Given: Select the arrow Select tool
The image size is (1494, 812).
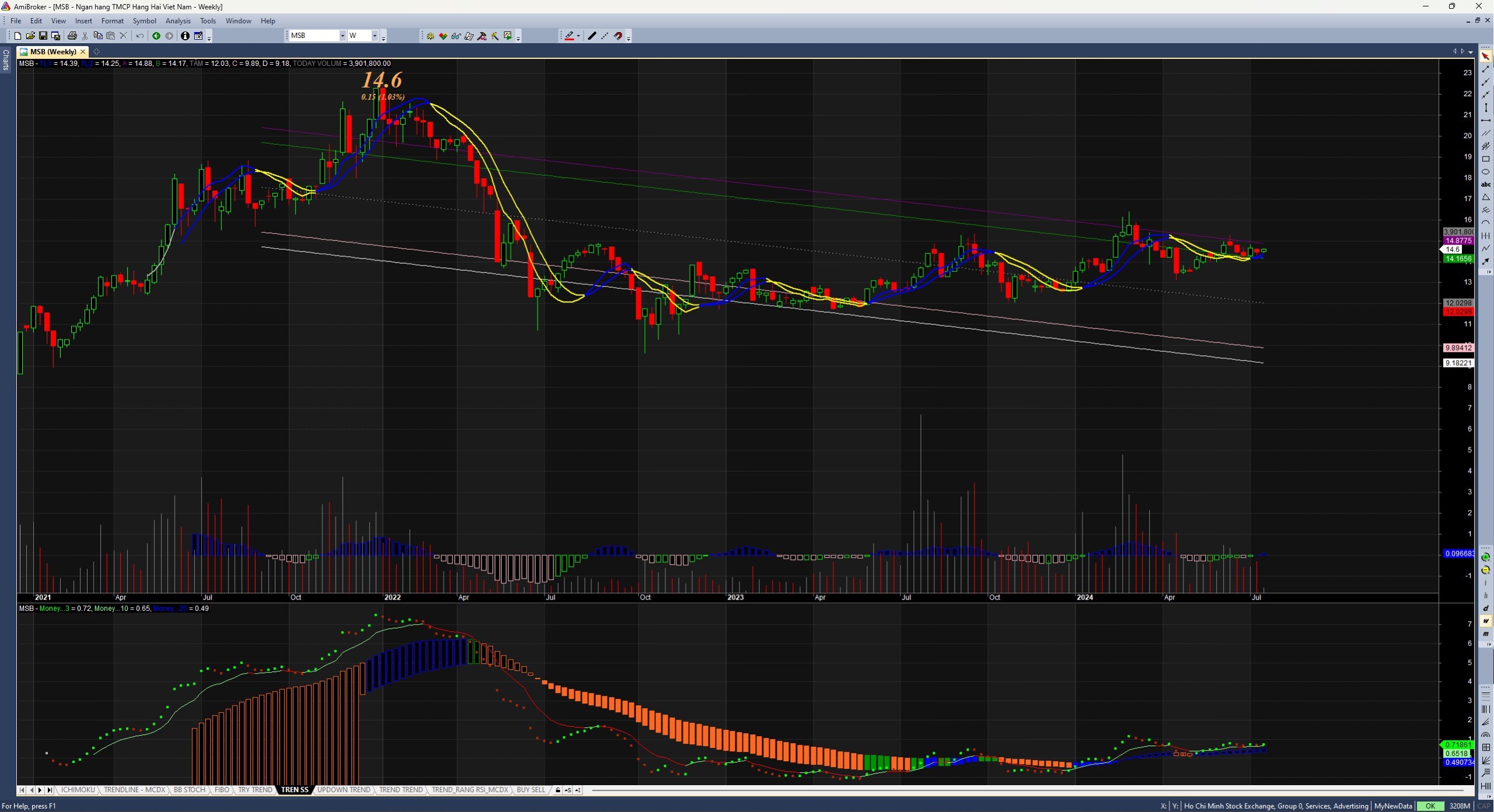Looking at the screenshot, I should coord(1485,56).
